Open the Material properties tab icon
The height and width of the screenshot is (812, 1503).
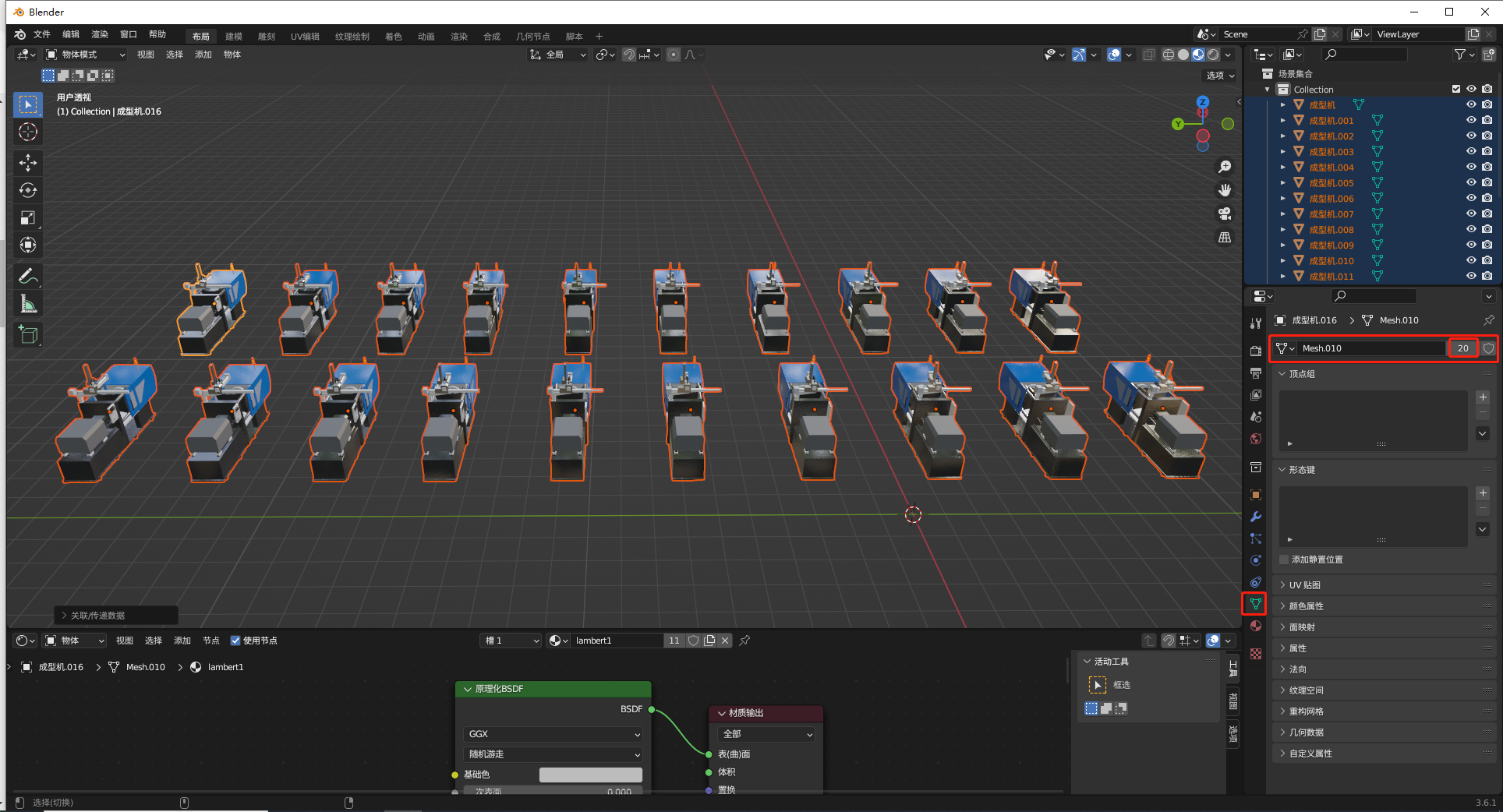1255,626
